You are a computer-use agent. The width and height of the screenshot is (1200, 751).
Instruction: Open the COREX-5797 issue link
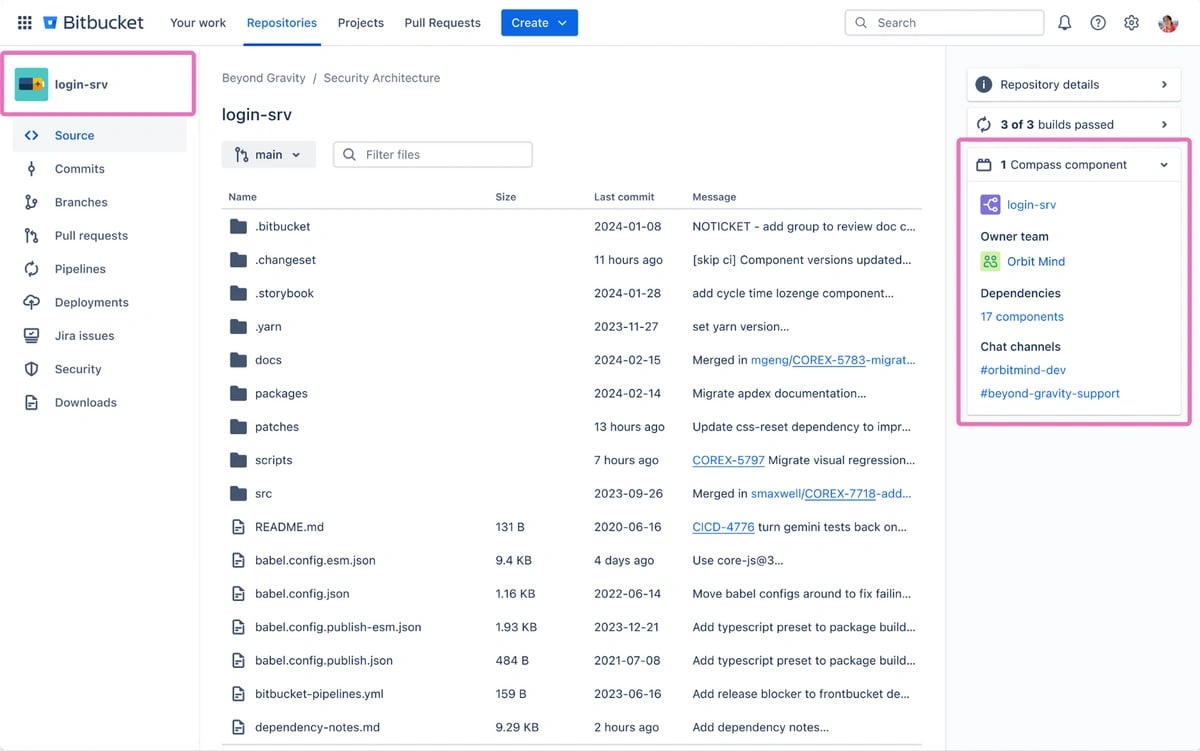coord(728,461)
